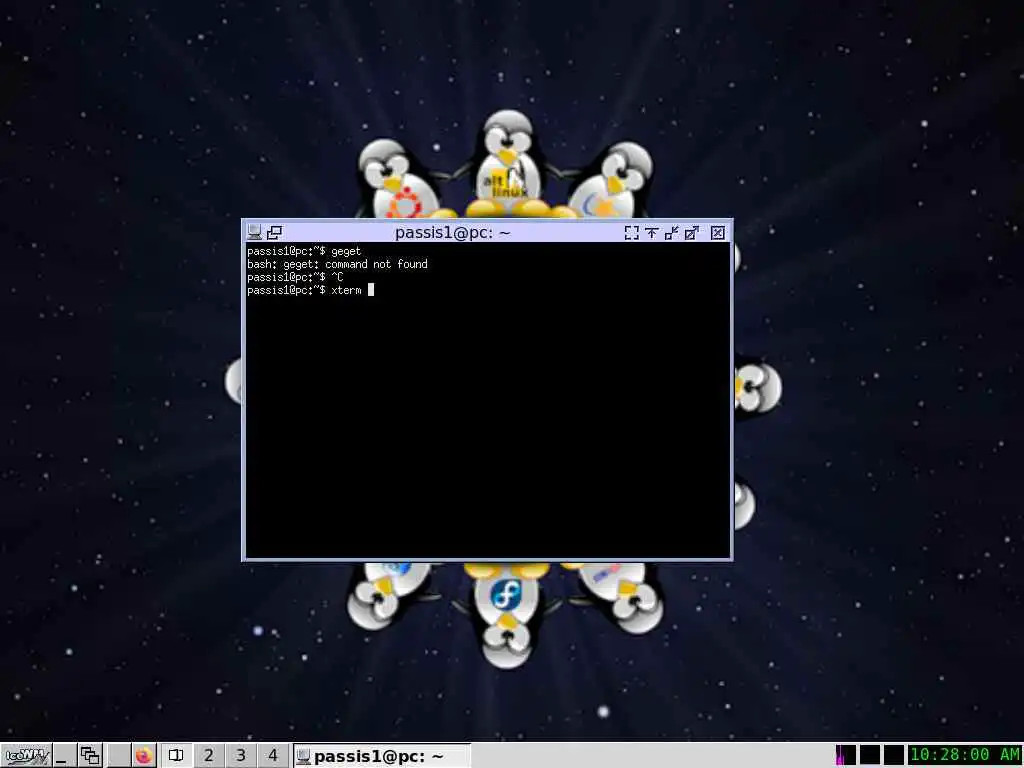Open the xterm window menu icon
Screen dimensions: 1024x768
(x=255, y=232)
